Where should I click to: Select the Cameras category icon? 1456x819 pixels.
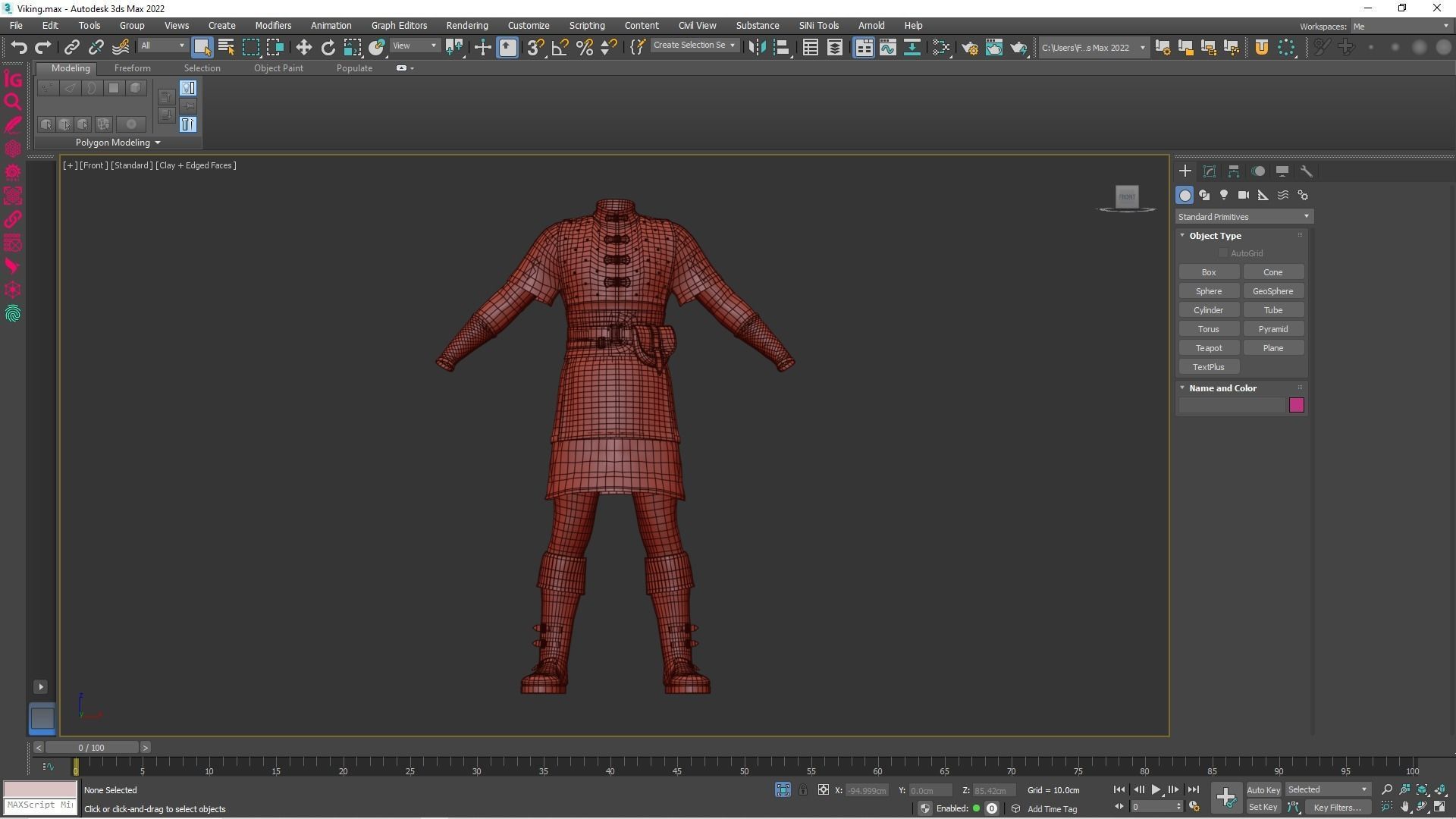(1244, 195)
